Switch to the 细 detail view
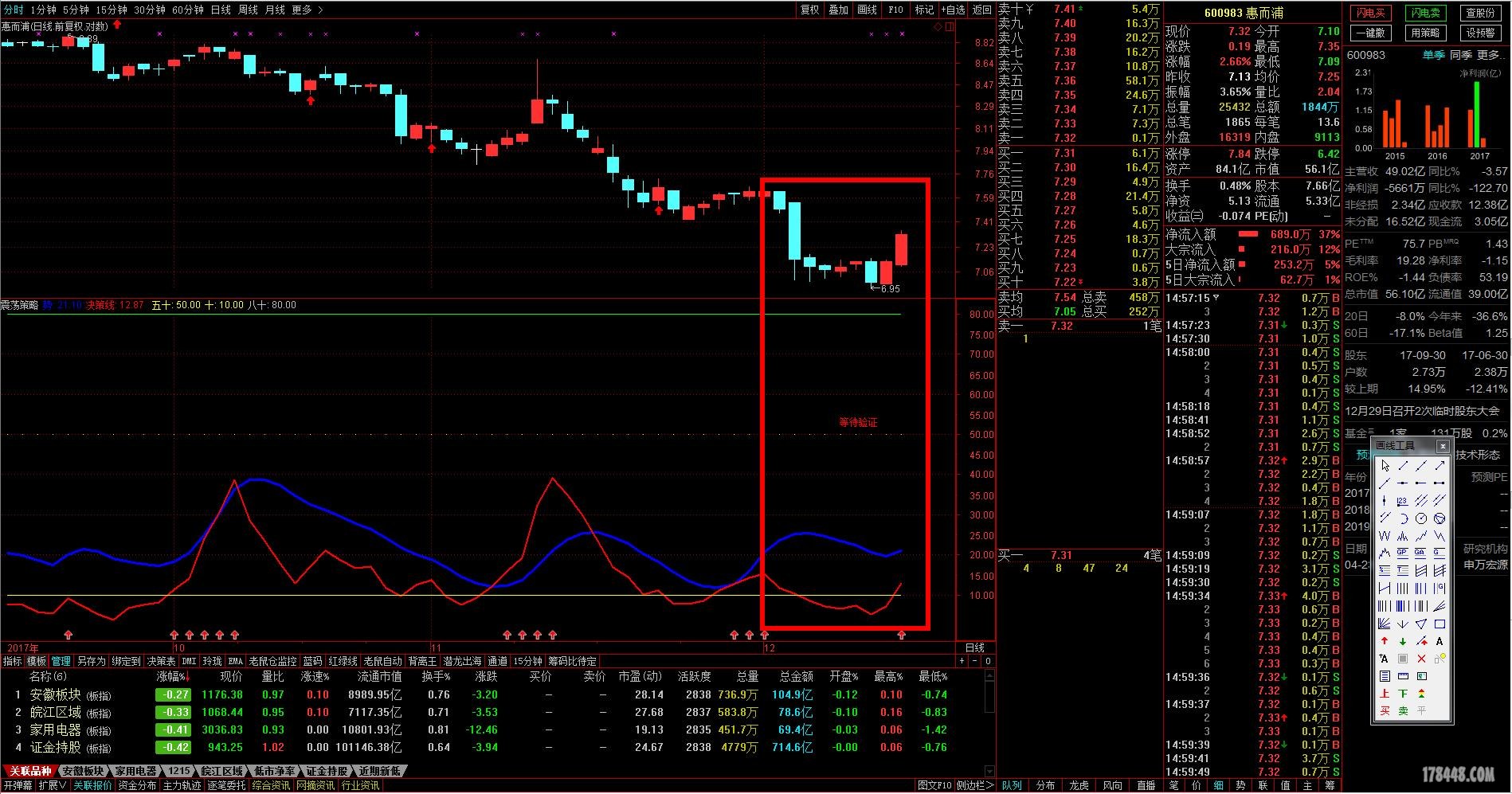1512x794 pixels. 1219,785
